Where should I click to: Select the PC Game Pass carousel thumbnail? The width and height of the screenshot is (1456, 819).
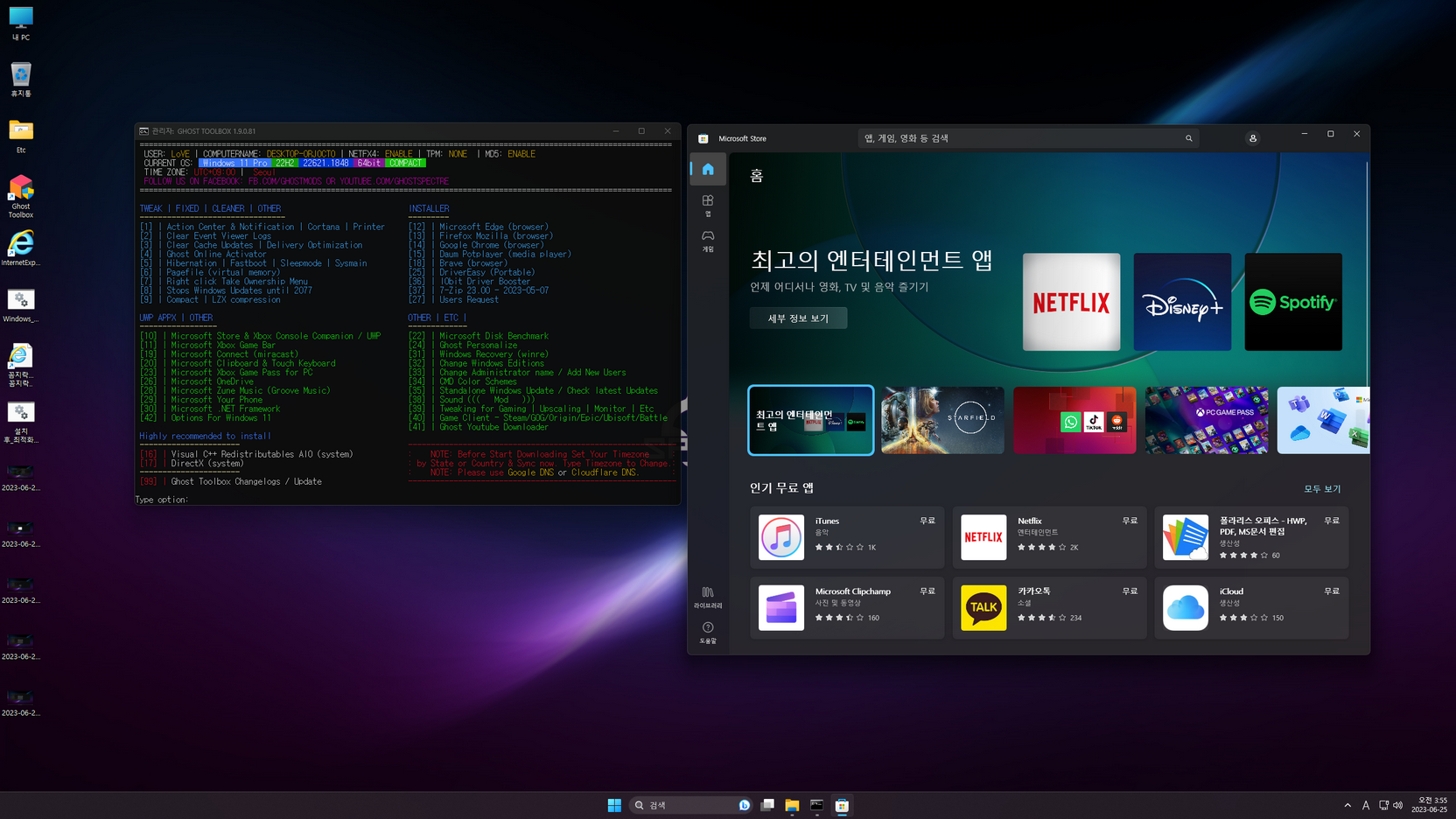[x=1207, y=420]
